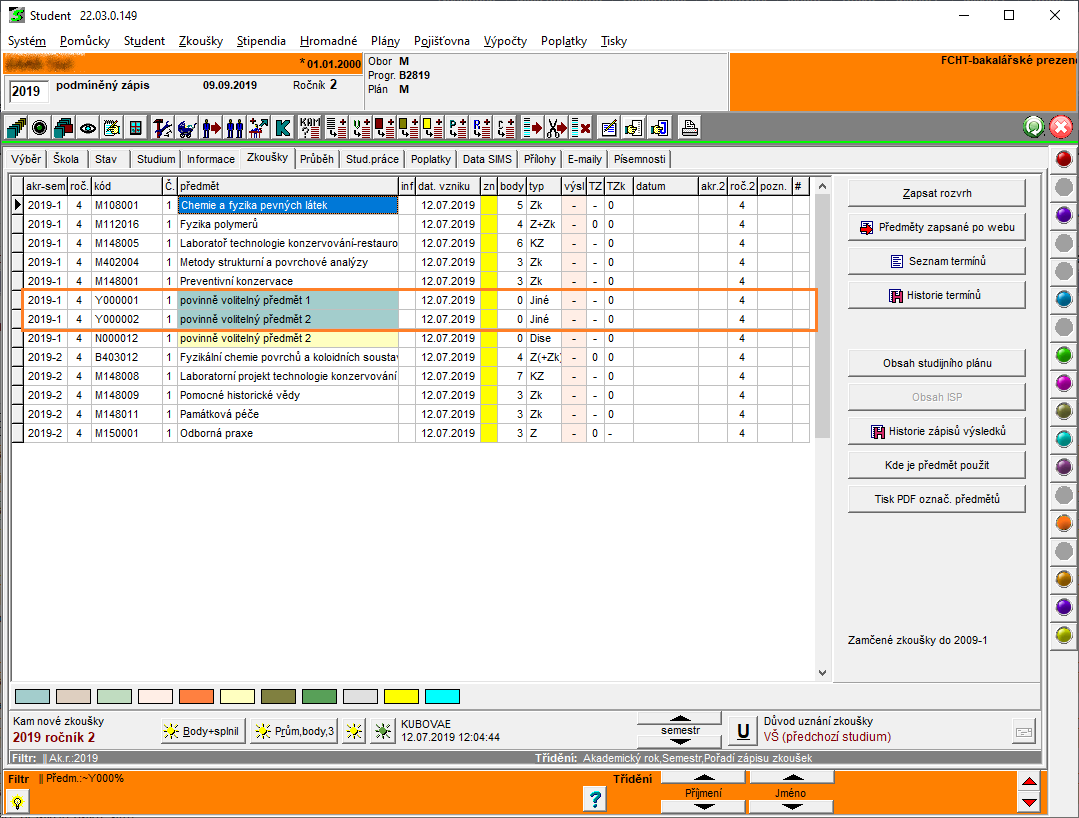Click the Zapsat rozvrh button
Screen dimensions: 1079x818
936,193
